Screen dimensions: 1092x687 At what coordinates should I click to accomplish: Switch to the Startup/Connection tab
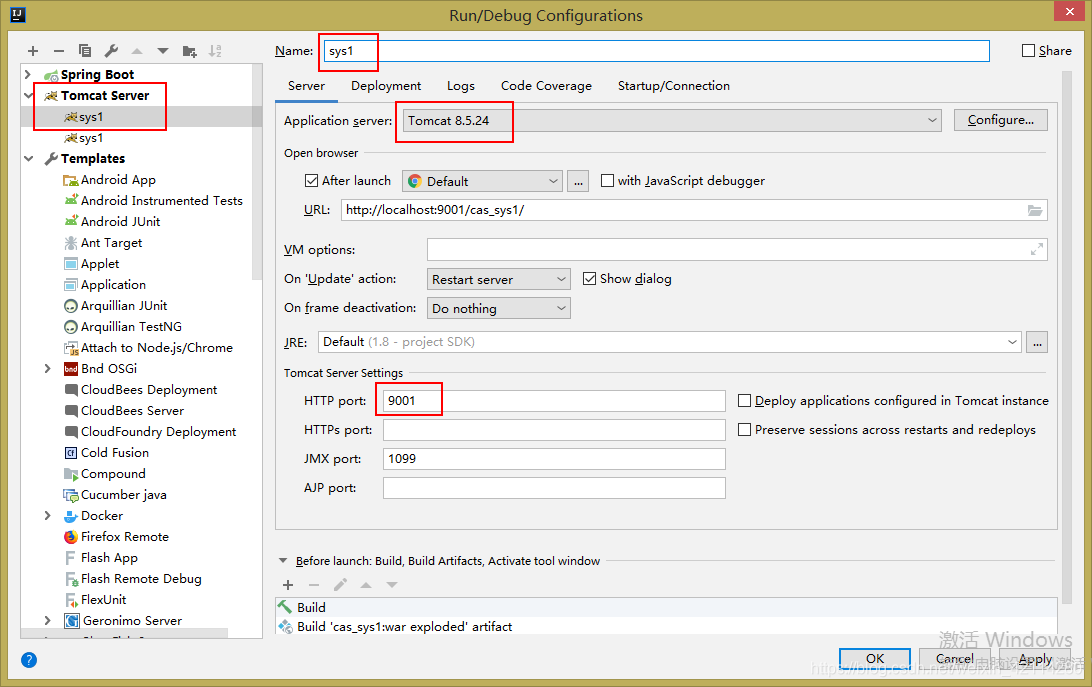click(x=673, y=86)
